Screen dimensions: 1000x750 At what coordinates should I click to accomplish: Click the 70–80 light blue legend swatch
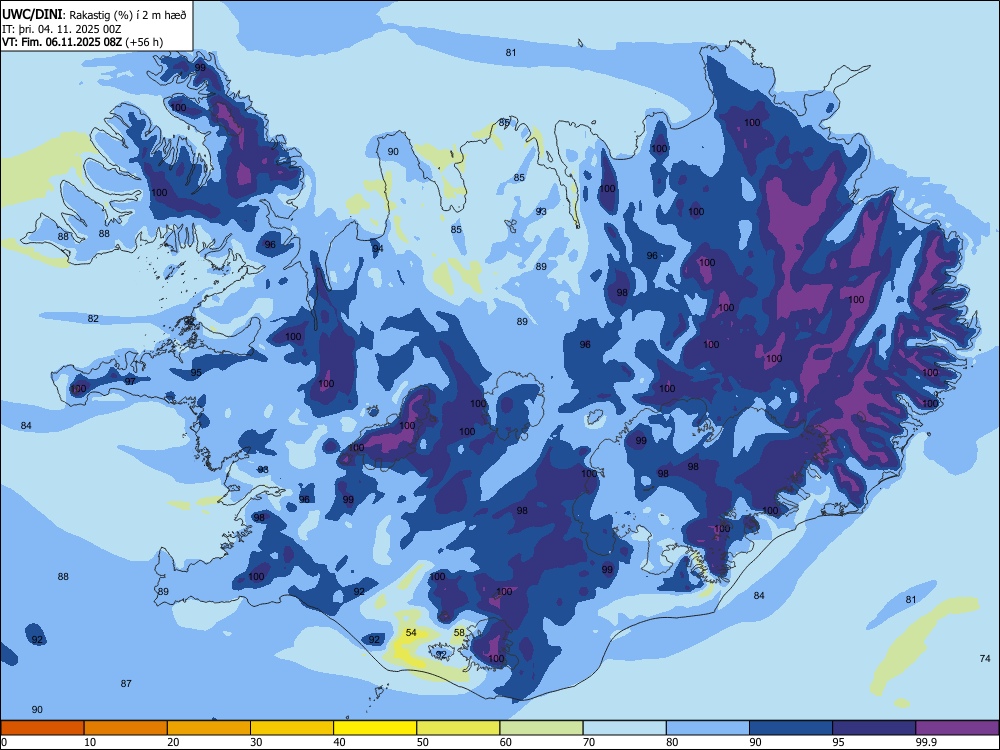(624, 728)
